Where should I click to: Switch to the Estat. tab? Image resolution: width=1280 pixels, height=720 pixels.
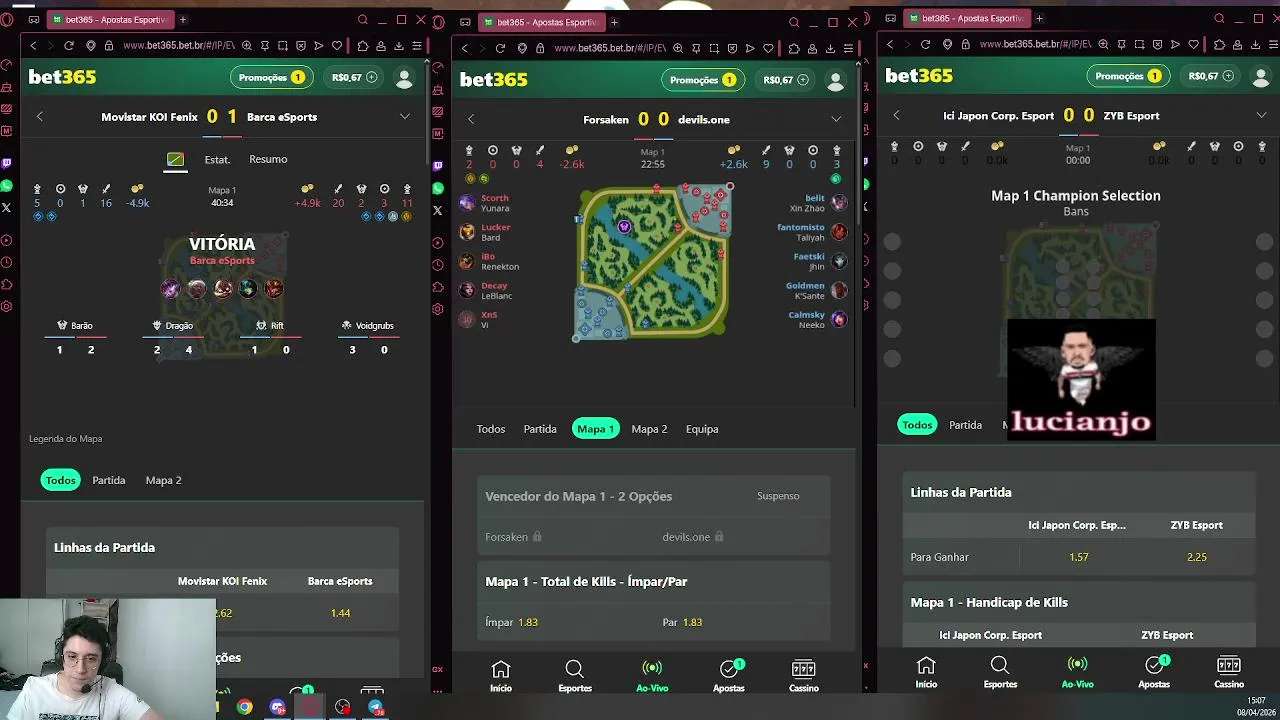pyautogui.click(x=217, y=160)
